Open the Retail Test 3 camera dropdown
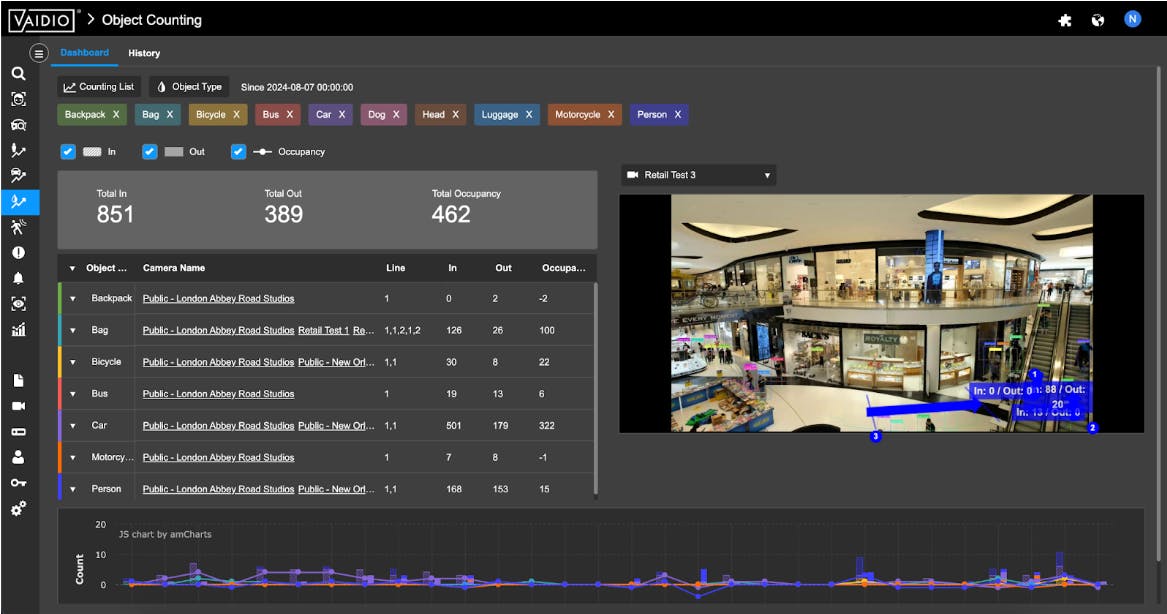The height and width of the screenshot is (614, 1167). pyautogui.click(x=698, y=175)
